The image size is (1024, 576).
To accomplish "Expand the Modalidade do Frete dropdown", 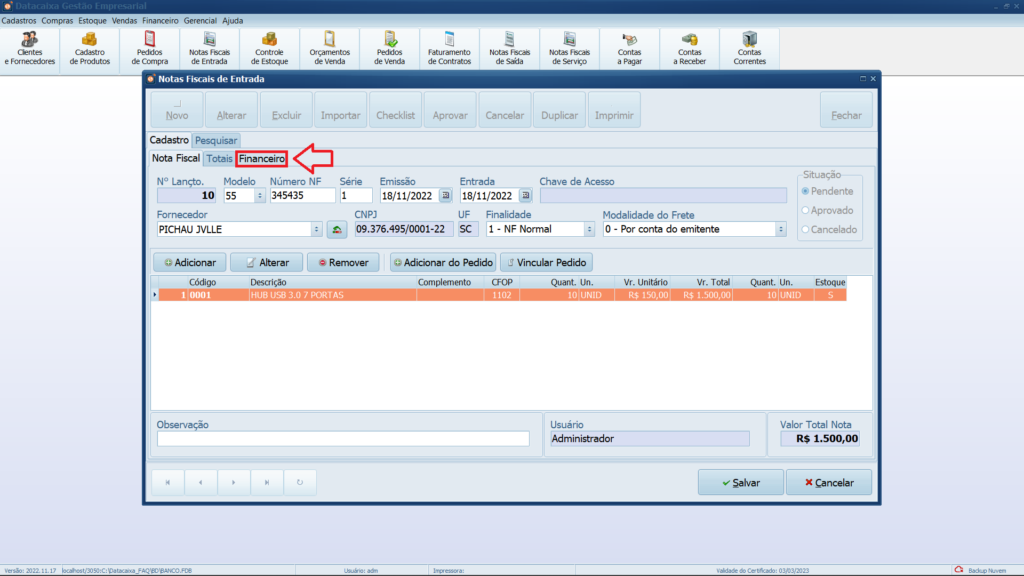I will (x=780, y=229).
